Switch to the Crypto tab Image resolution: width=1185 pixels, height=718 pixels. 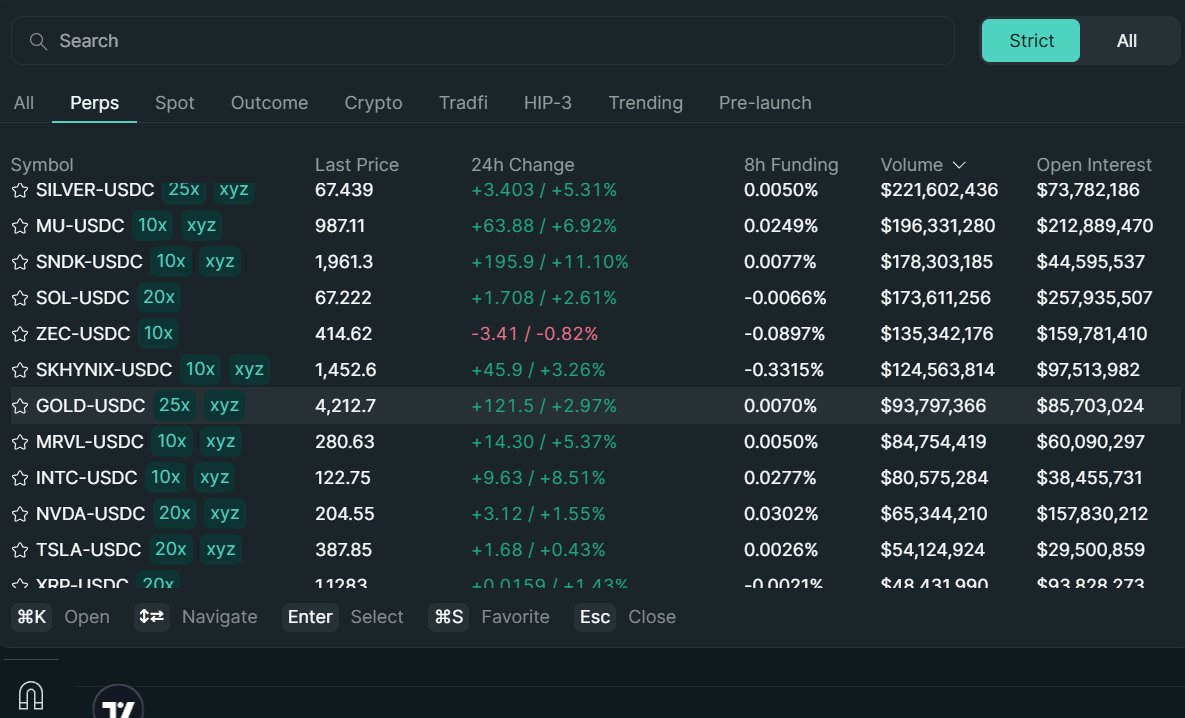[373, 103]
